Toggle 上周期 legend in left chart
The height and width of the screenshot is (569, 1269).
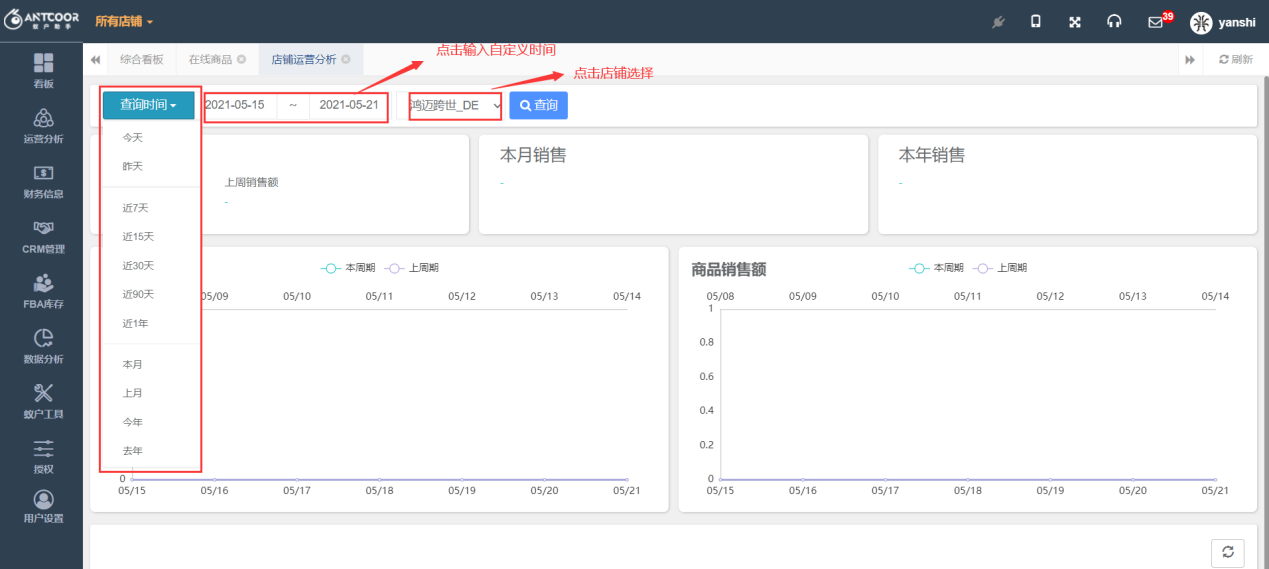[x=411, y=268]
